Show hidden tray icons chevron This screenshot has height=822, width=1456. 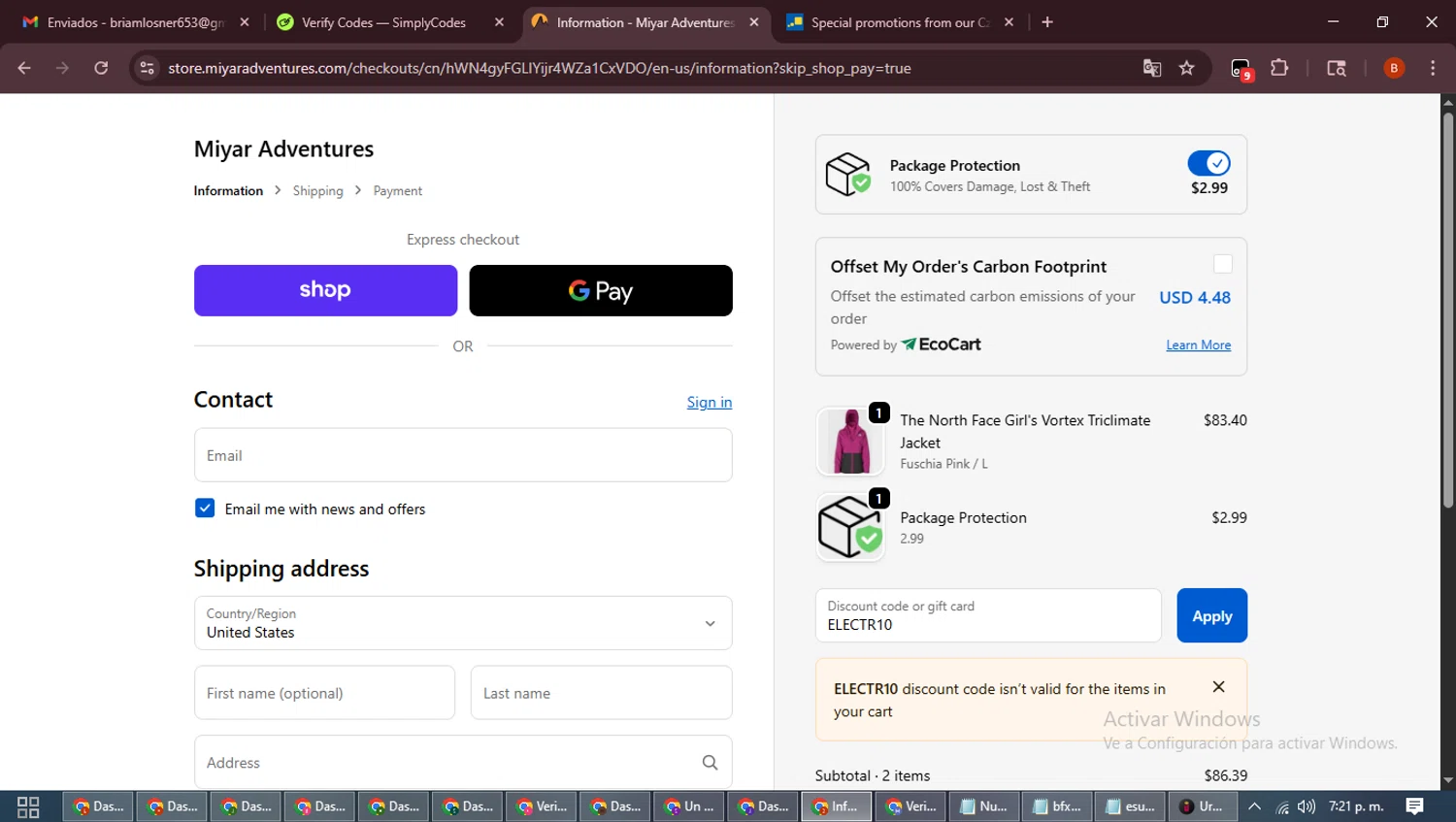pos(1254,806)
